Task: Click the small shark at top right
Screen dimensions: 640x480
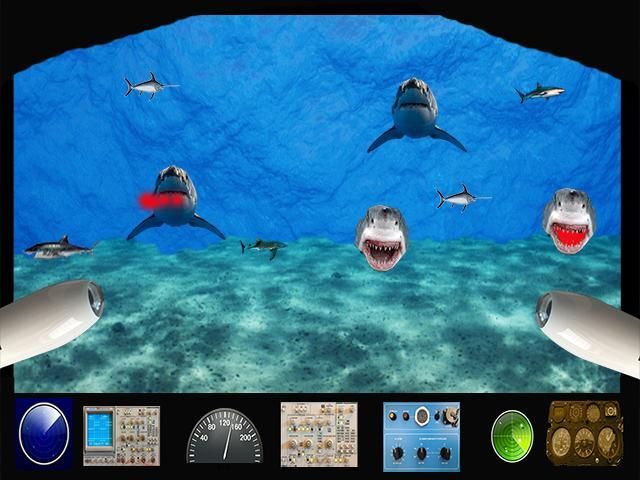Action: coord(540,93)
